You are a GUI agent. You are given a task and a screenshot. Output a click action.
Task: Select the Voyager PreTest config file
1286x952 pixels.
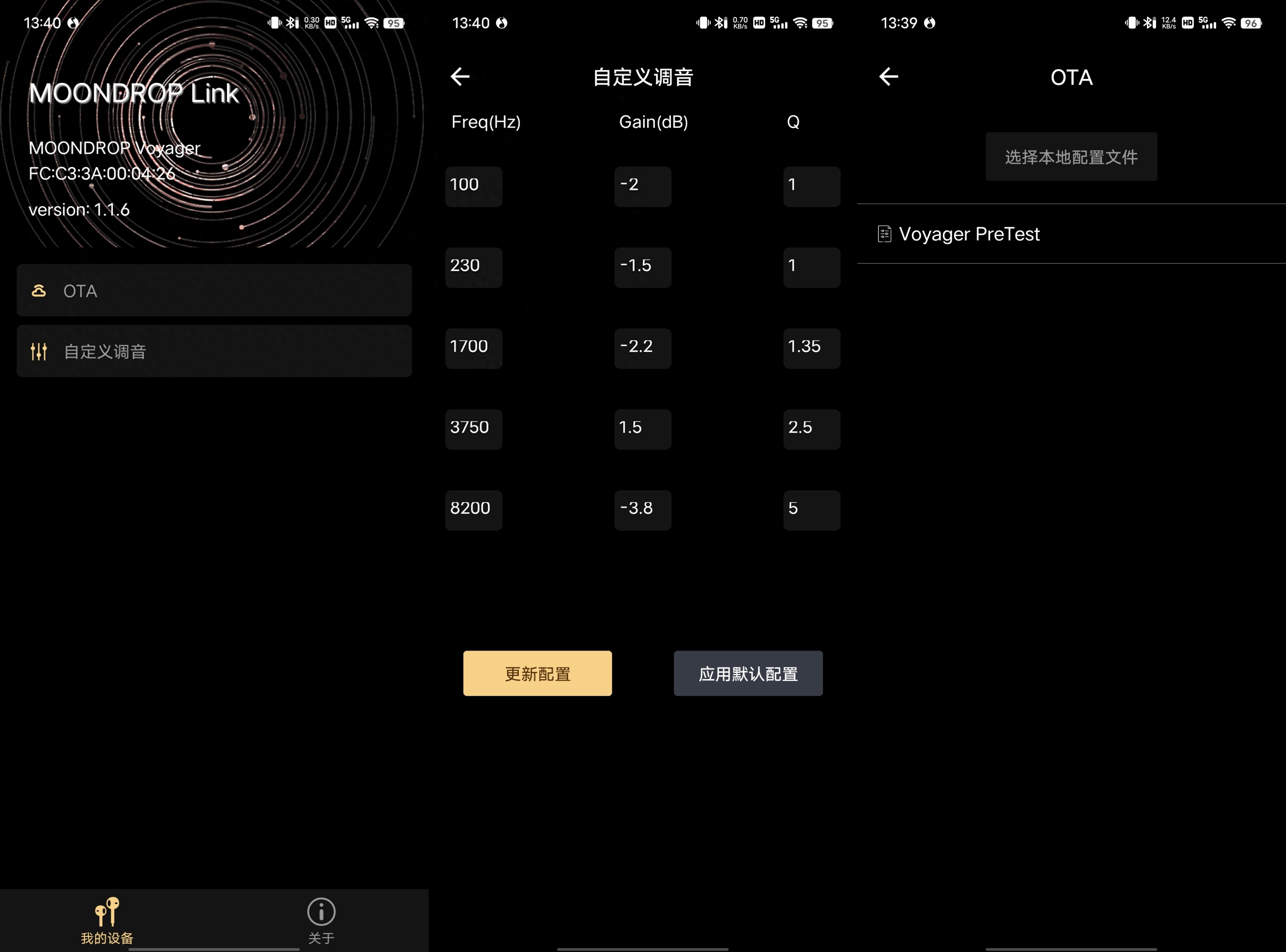pos(1071,234)
